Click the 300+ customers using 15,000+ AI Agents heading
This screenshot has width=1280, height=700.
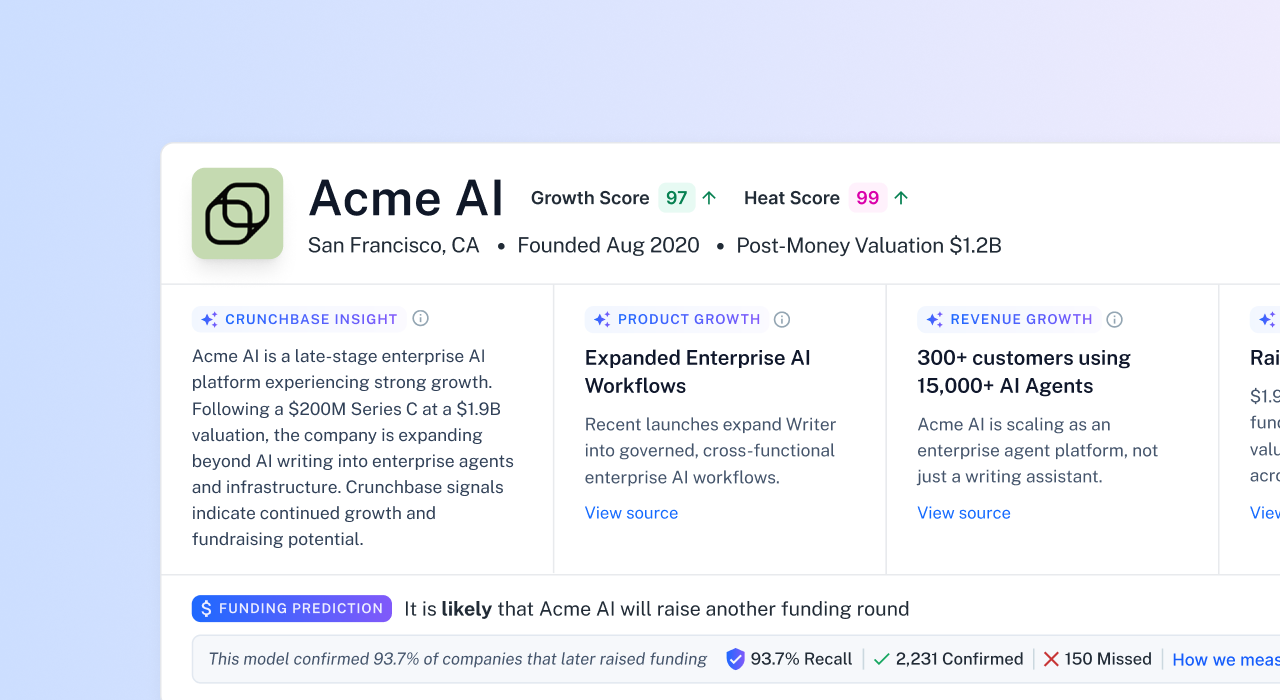coord(1024,372)
